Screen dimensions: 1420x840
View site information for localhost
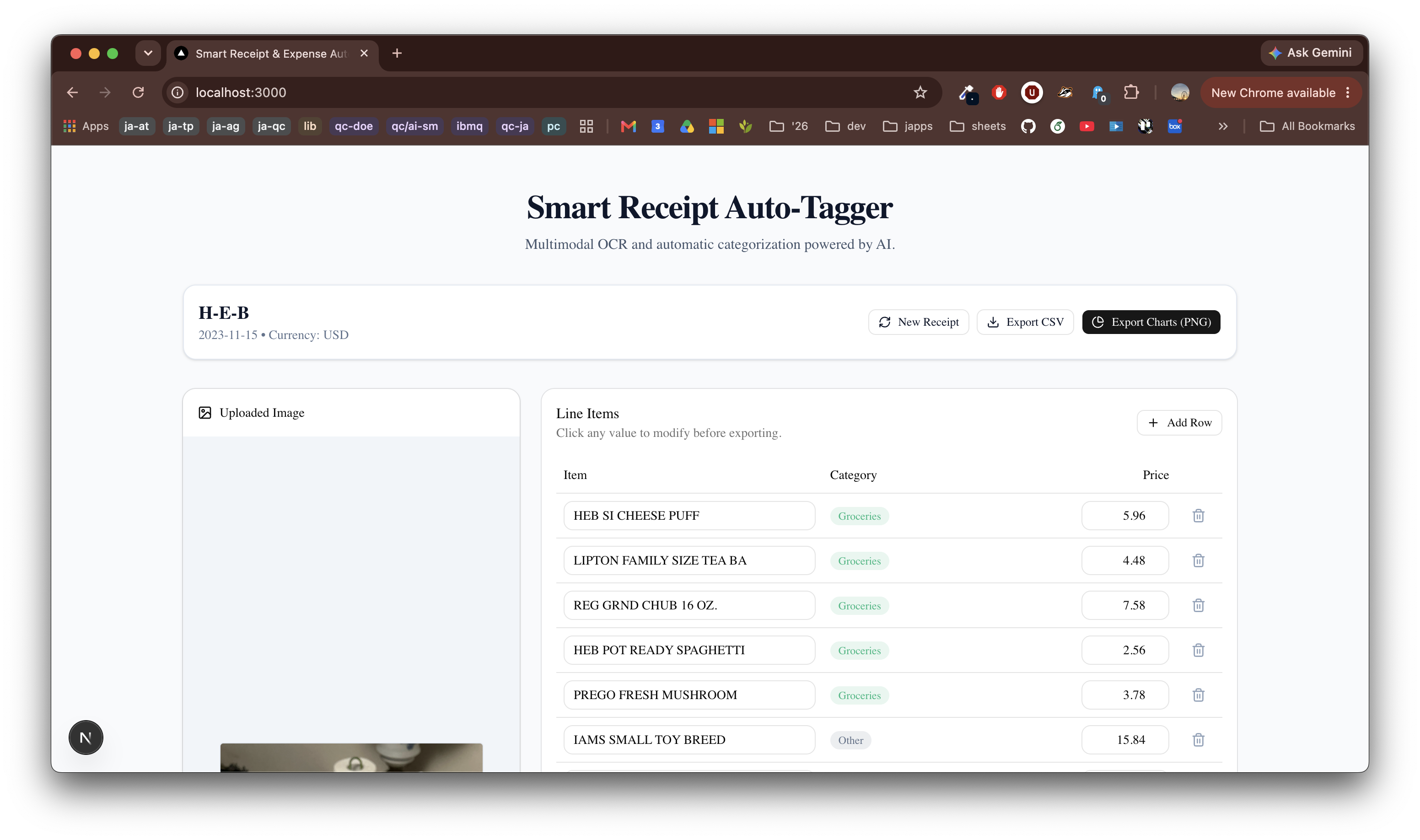pyautogui.click(x=177, y=92)
